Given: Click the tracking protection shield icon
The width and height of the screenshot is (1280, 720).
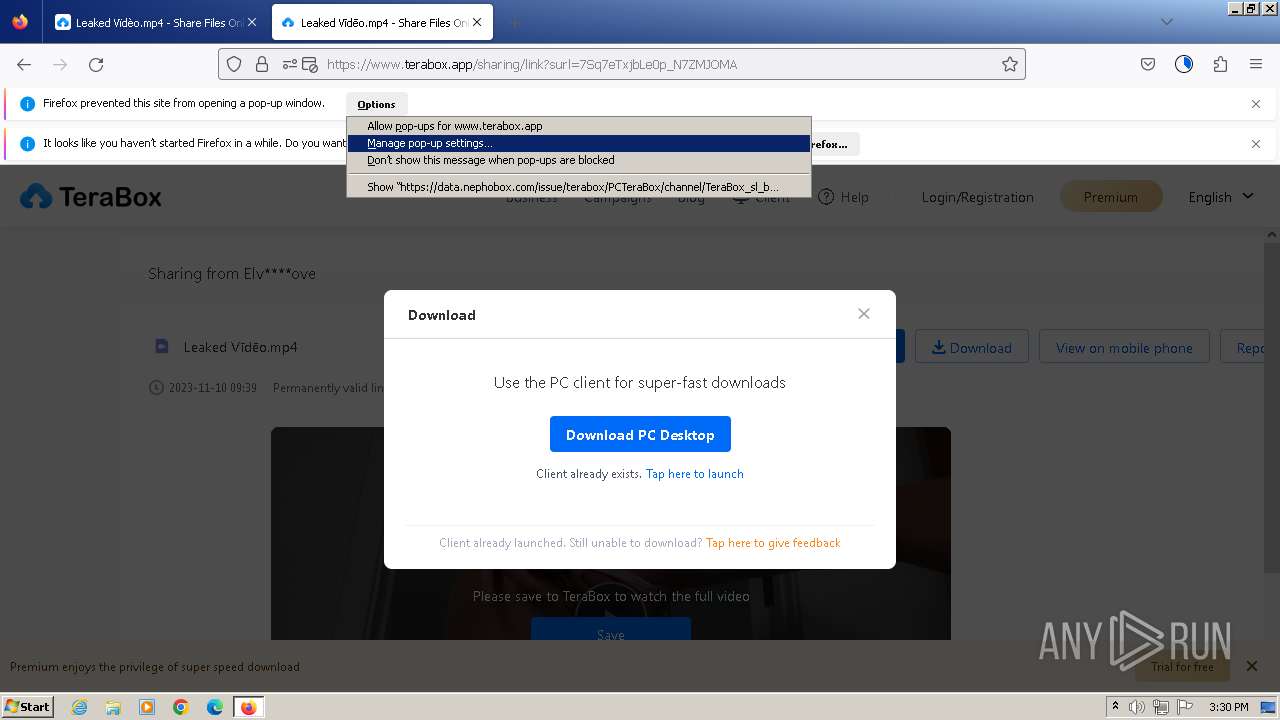Looking at the screenshot, I should [x=234, y=64].
